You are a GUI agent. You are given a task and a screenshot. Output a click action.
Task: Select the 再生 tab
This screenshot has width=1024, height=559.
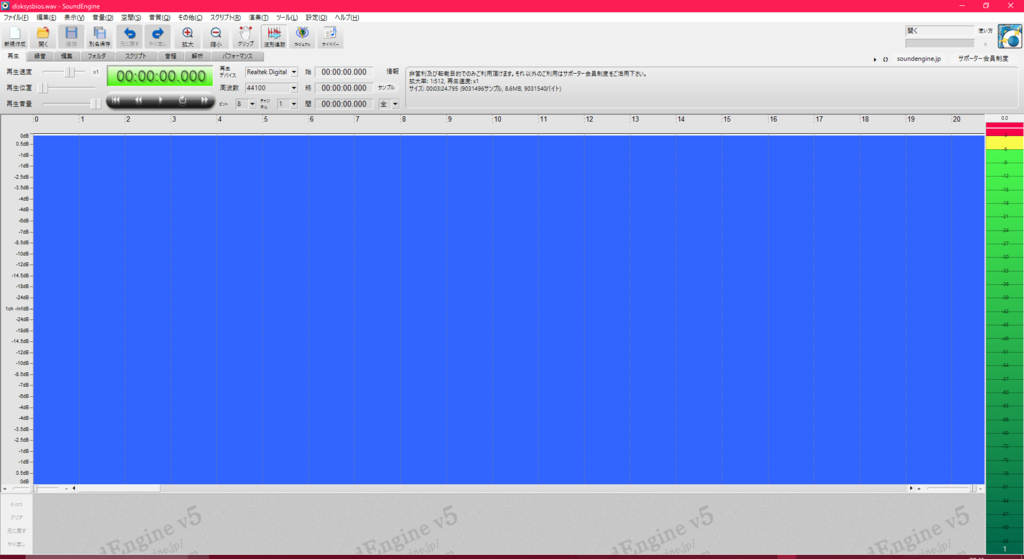point(13,56)
